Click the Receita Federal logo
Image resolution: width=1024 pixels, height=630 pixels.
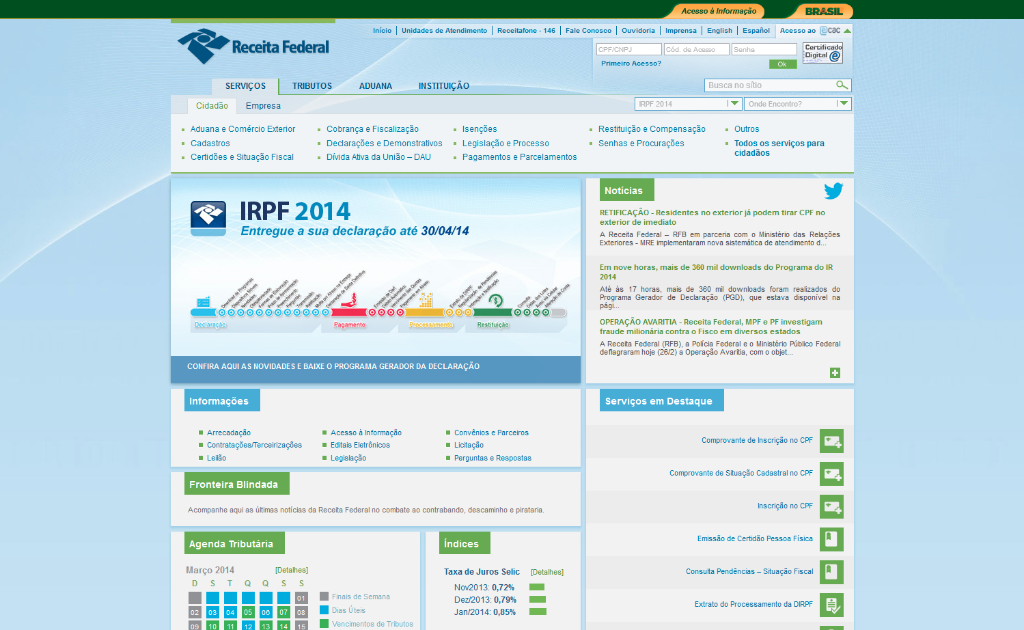tap(253, 46)
